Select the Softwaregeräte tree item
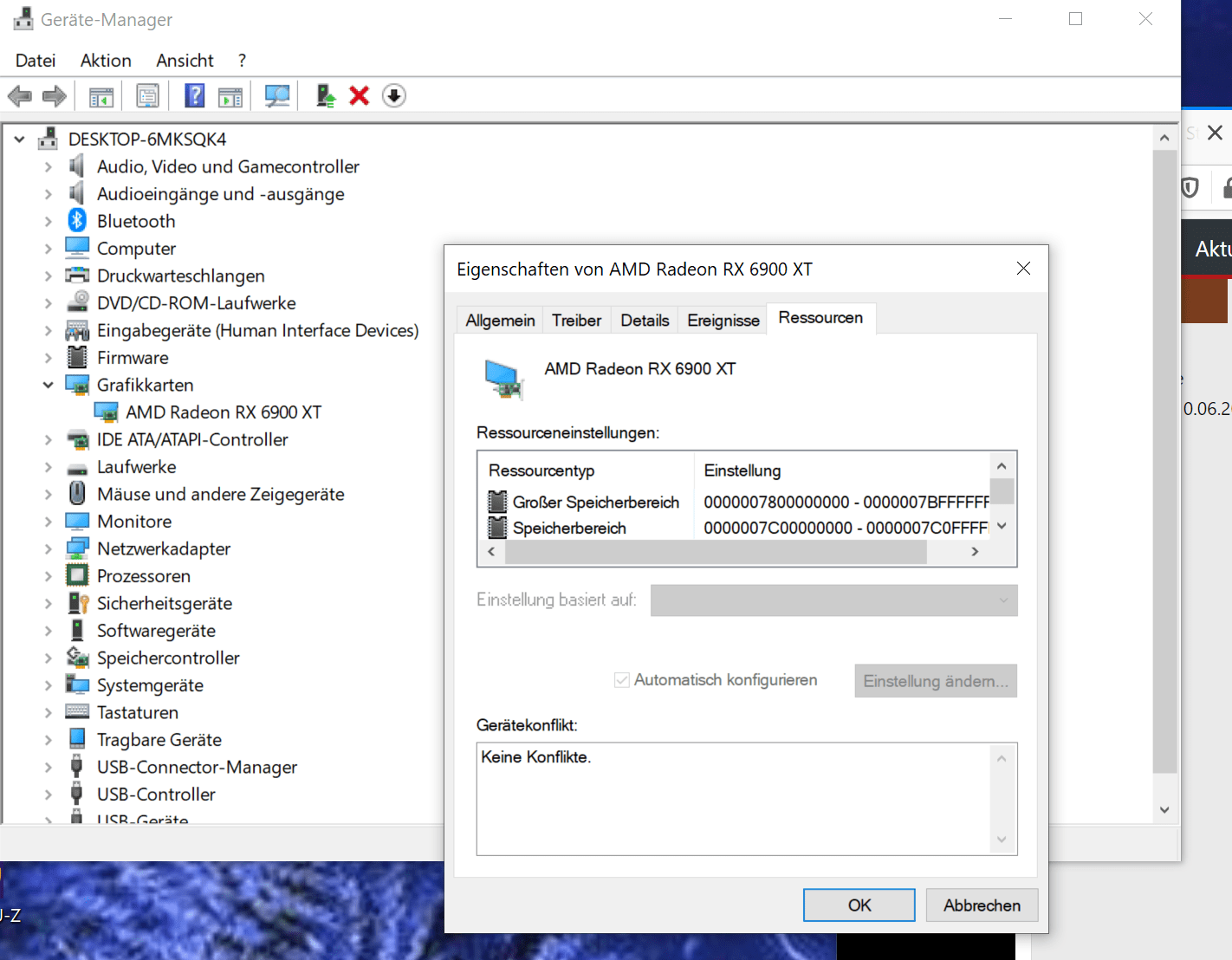The height and width of the screenshot is (960, 1232). point(156,630)
